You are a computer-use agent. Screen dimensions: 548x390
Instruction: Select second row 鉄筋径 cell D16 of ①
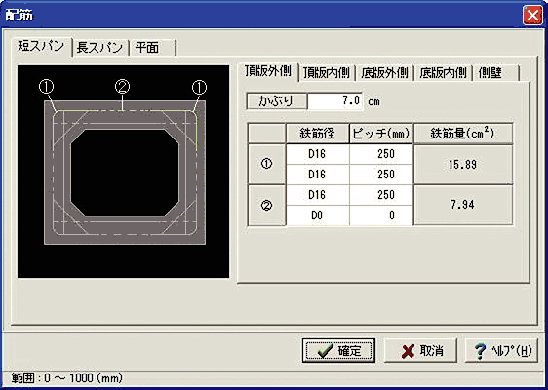coord(317,174)
